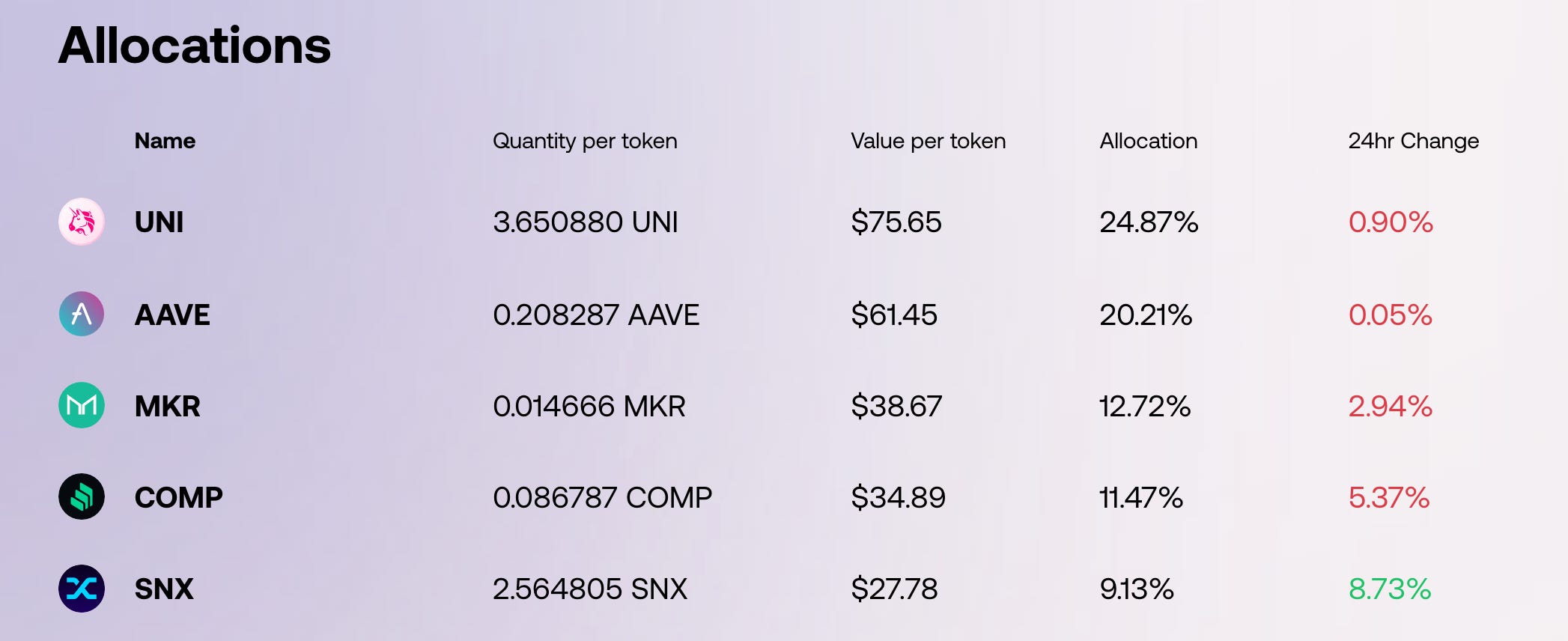Click the Allocations section heading

(x=195, y=46)
